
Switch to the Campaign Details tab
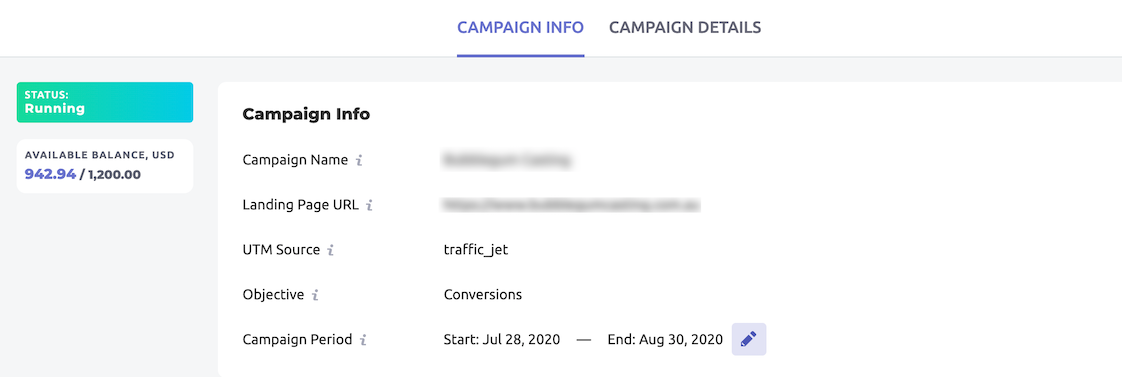click(685, 28)
